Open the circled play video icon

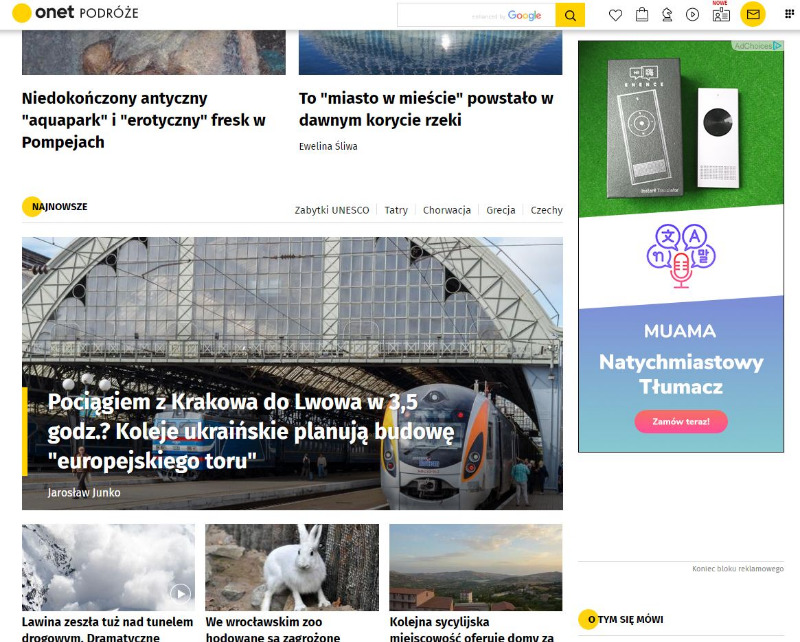[x=692, y=15]
